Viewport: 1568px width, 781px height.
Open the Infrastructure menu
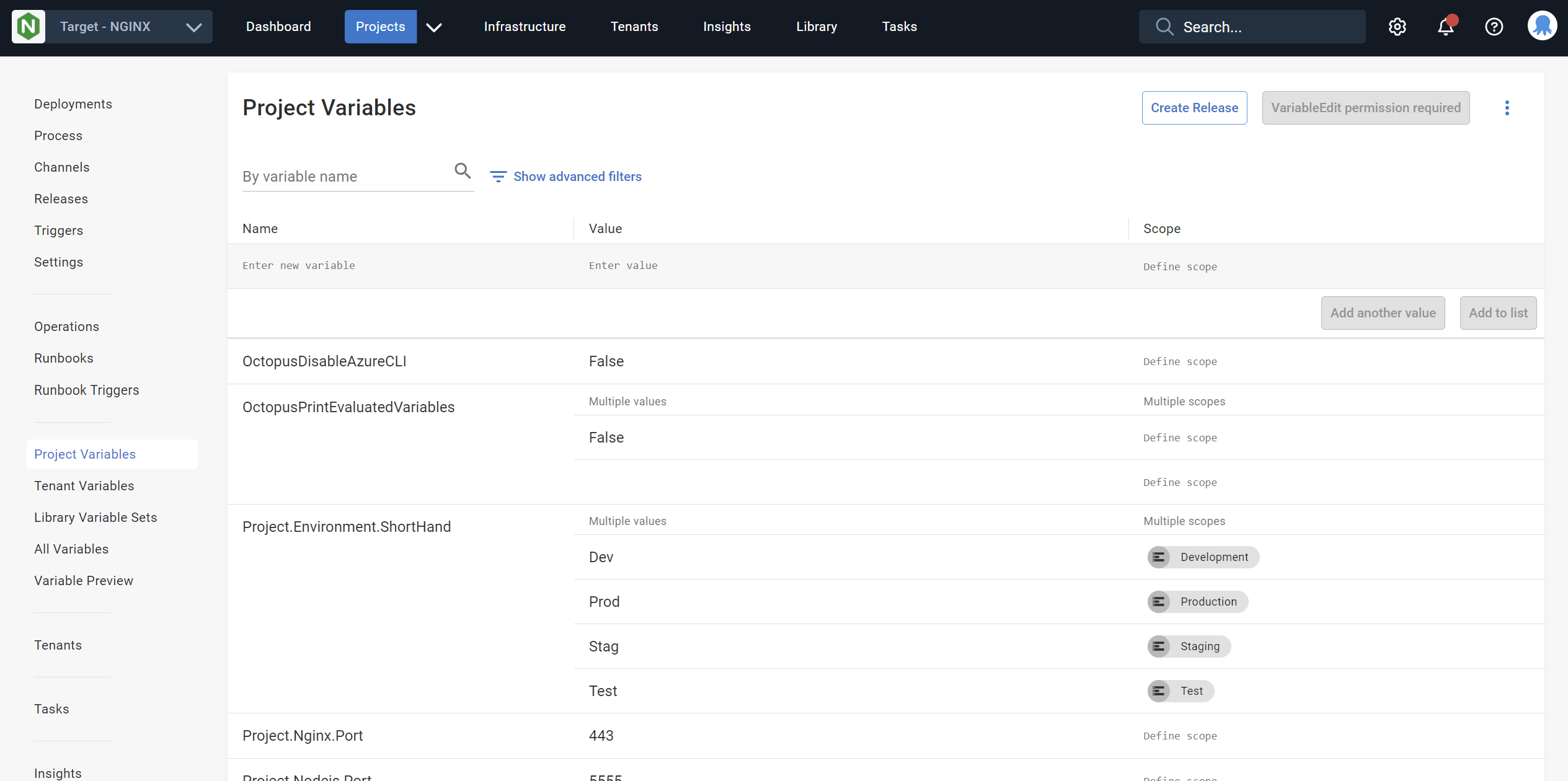(525, 27)
